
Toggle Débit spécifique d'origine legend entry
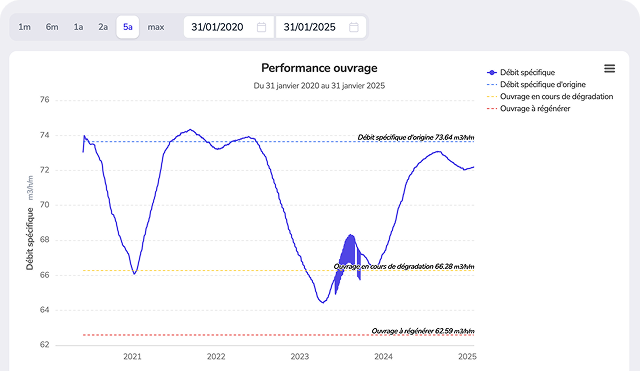[536, 84]
